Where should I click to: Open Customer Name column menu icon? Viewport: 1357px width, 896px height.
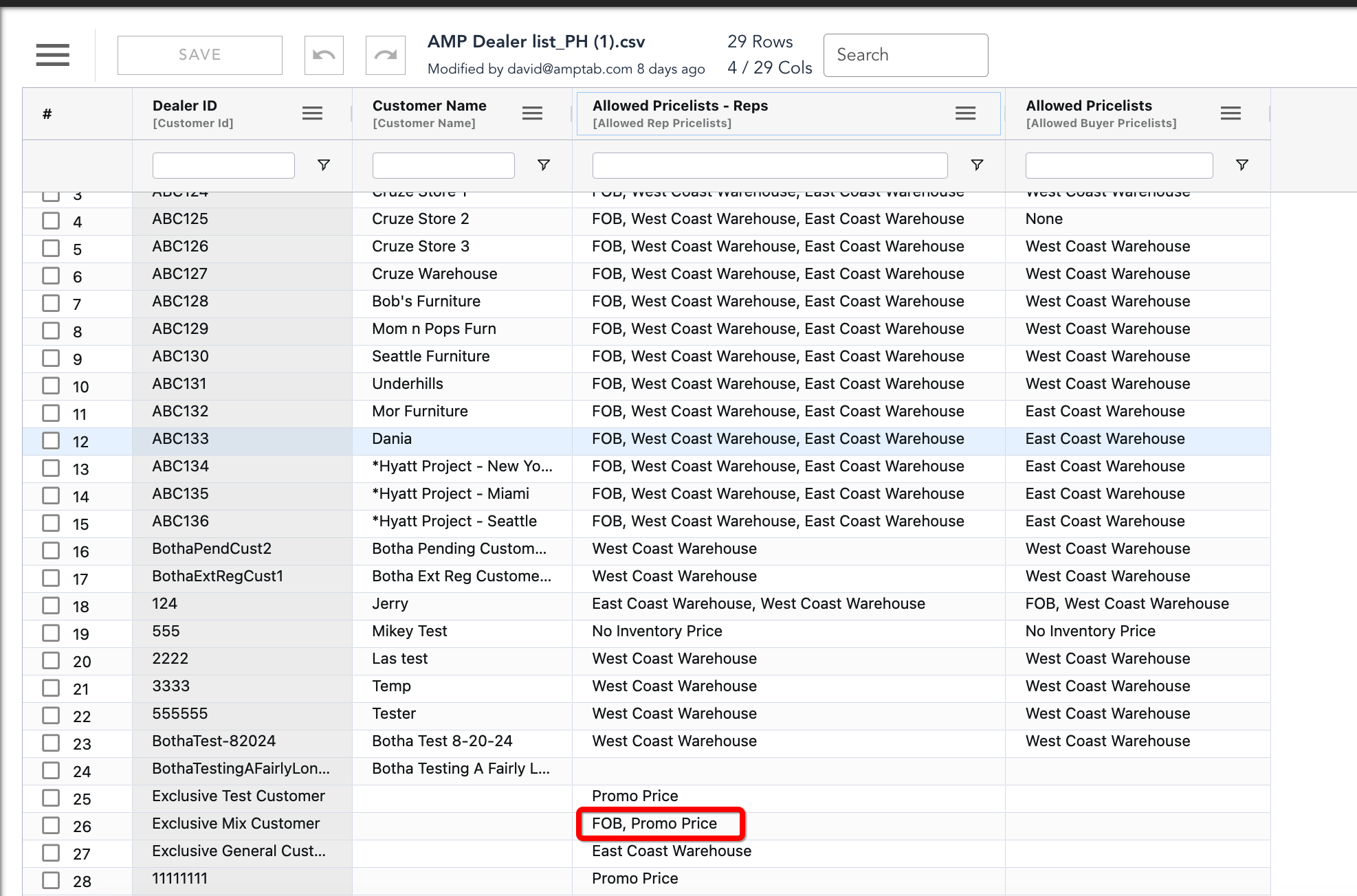tap(532, 113)
